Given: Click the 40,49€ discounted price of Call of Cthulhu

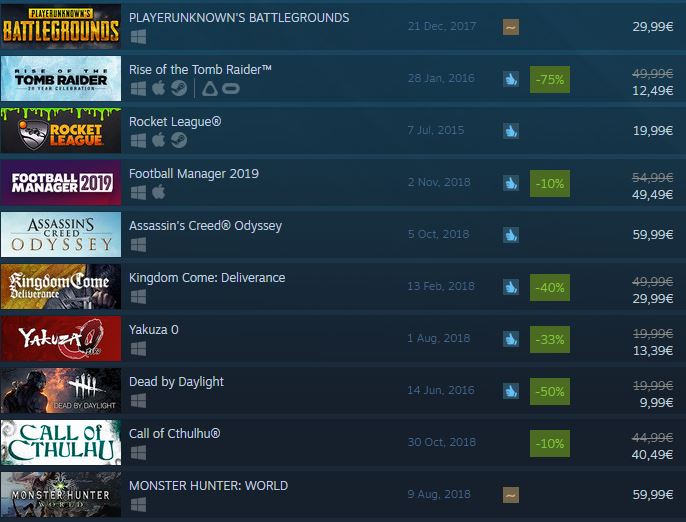Looking at the screenshot, I should [652, 455].
